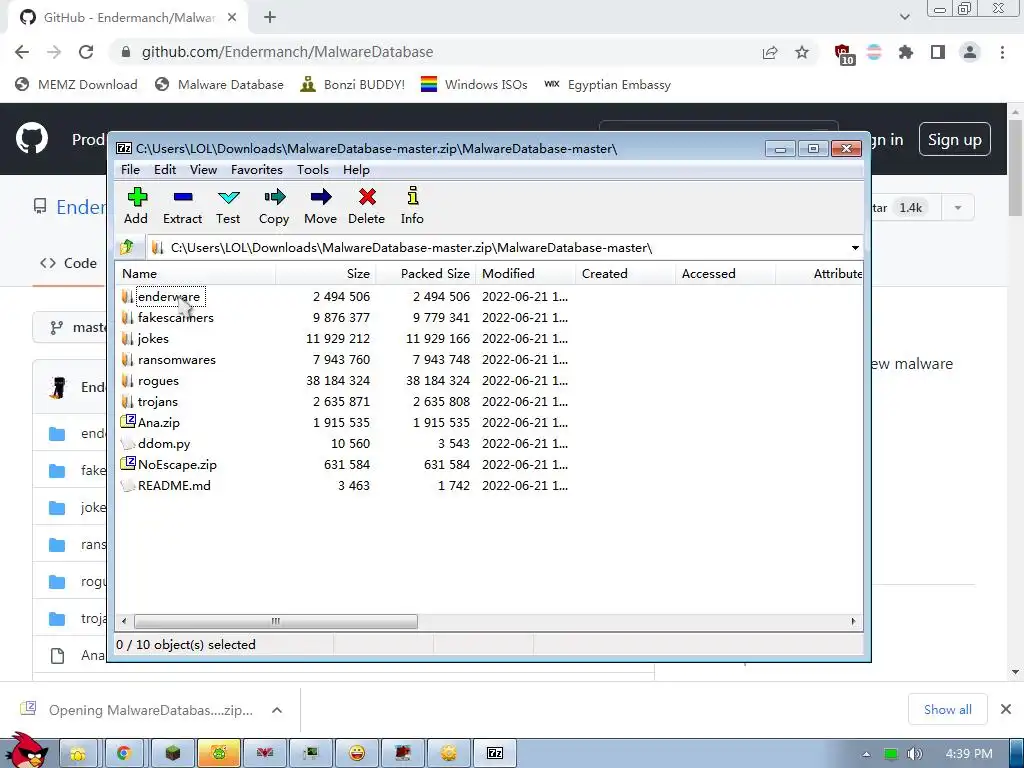Close the downloads bar

point(1006,709)
